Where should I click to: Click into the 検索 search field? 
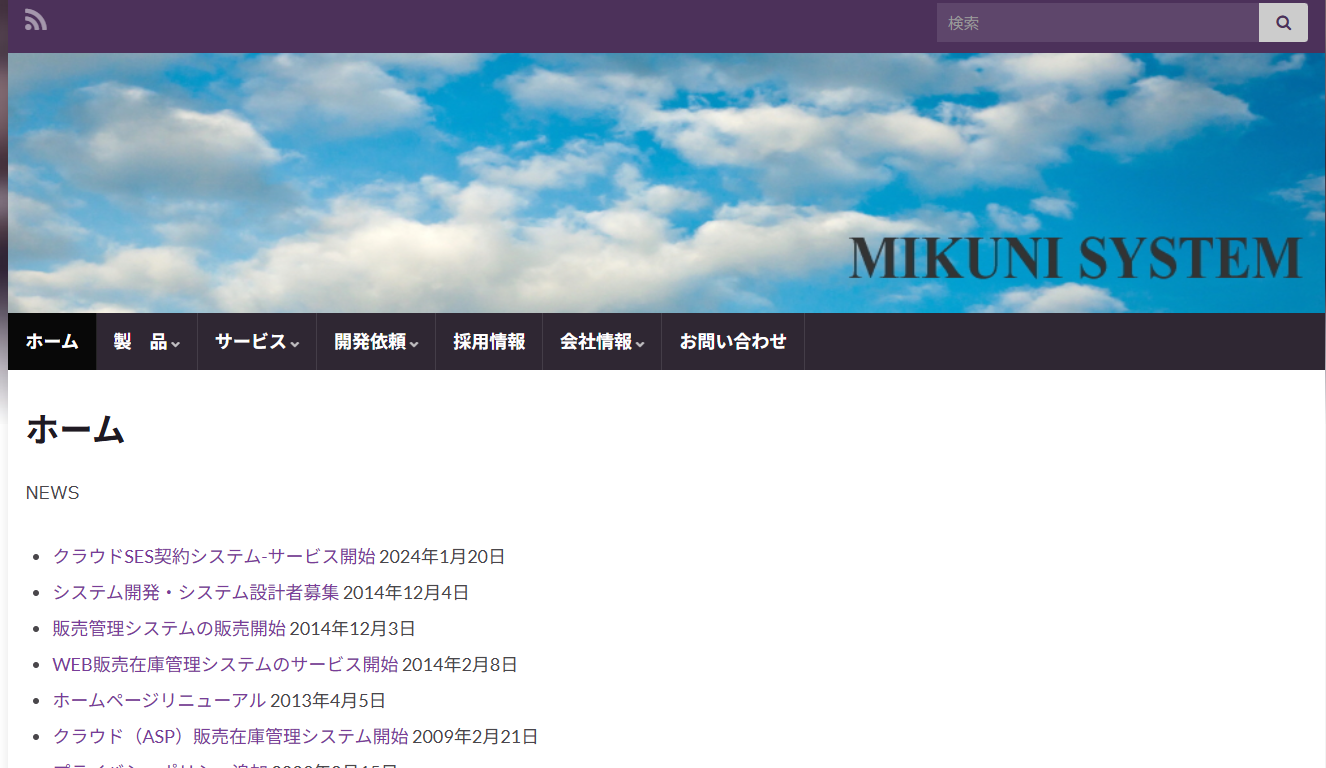tap(1096, 23)
